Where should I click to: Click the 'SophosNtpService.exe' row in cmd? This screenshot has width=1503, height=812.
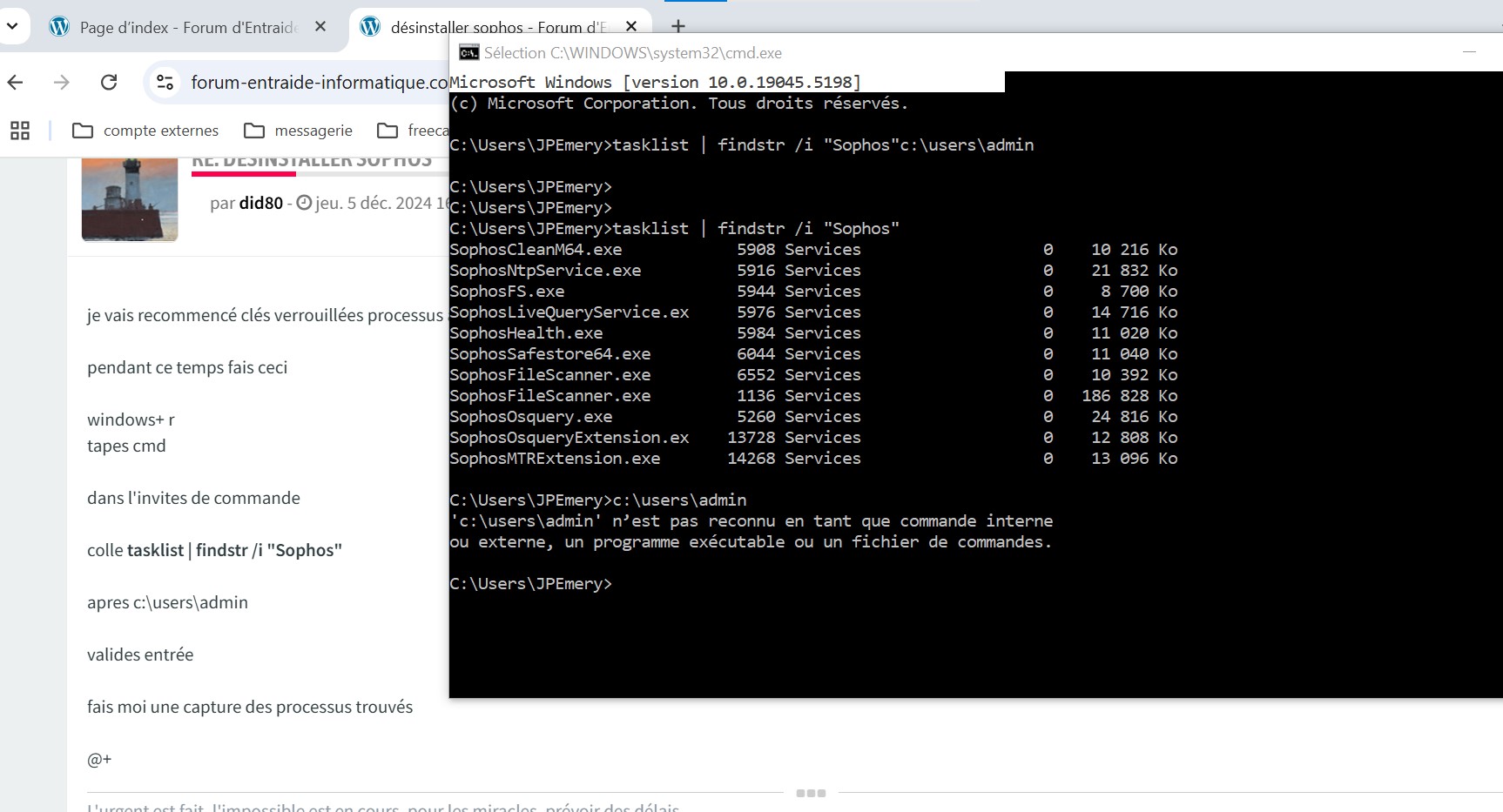[x=813, y=271]
